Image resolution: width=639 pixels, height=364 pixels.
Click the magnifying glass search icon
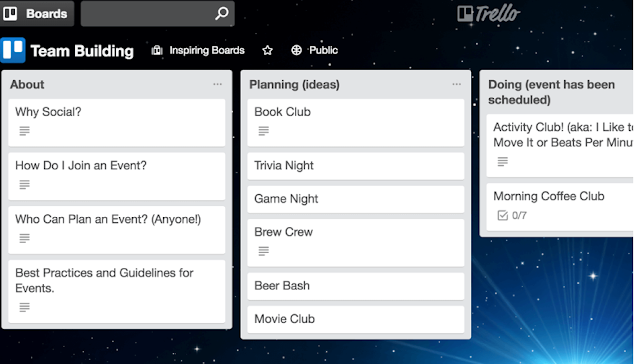click(222, 13)
